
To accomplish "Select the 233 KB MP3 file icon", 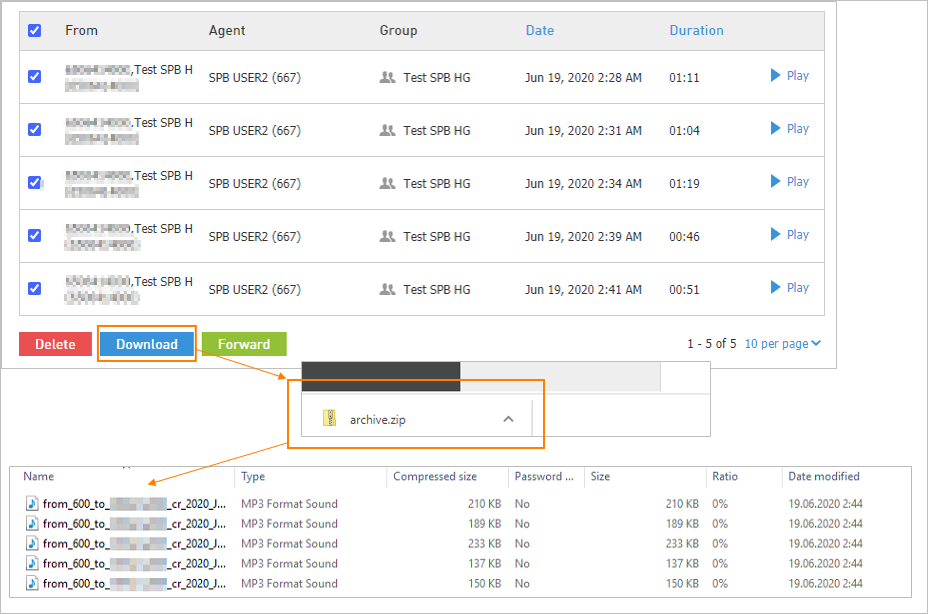I will coord(32,543).
